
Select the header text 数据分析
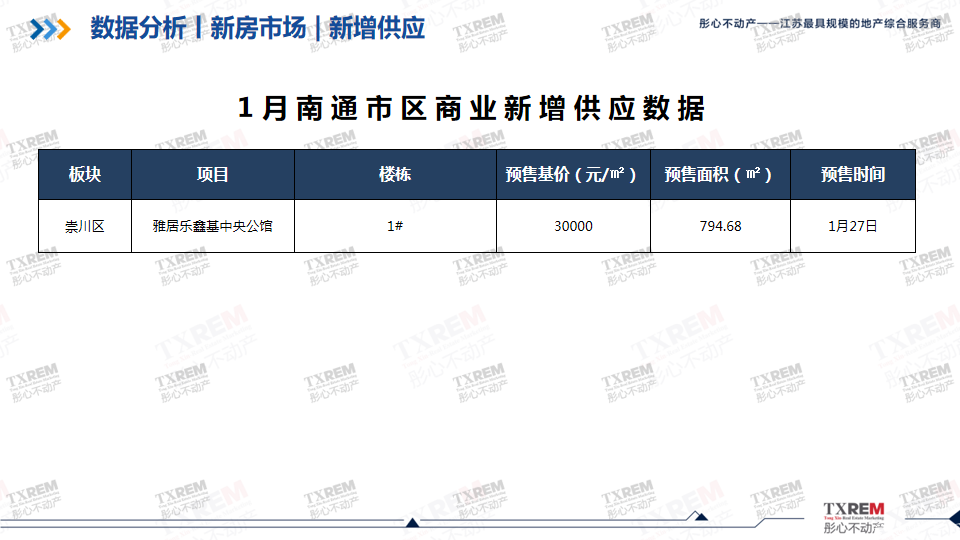point(138,28)
